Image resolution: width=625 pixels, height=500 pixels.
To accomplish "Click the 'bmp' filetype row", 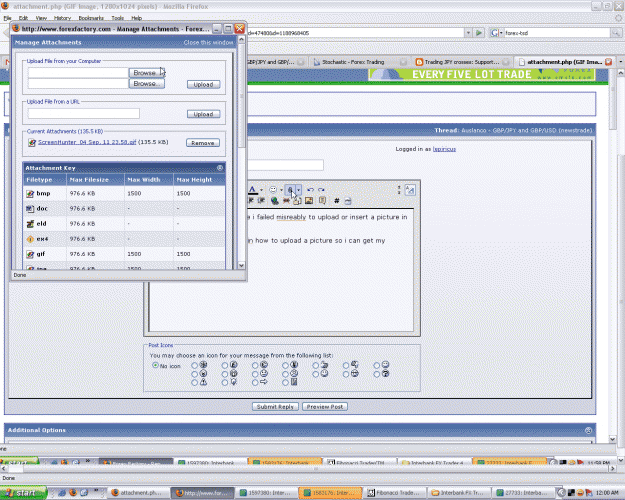I will pos(124,193).
